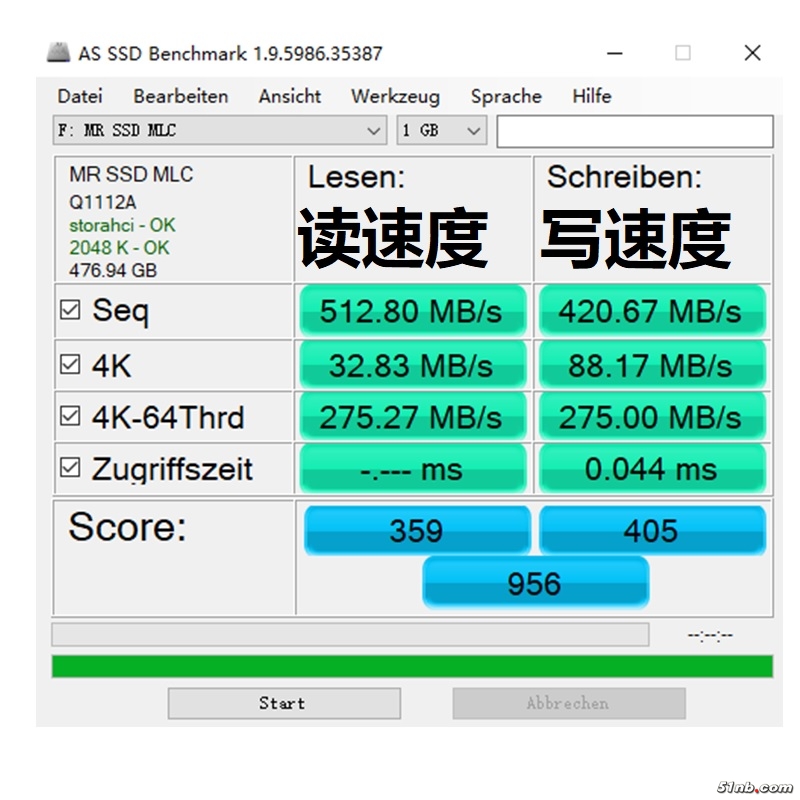This screenshot has width=800, height=800.
Task: Open the Hilfe menu
Action: pyautogui.click(x=592, y=96)
